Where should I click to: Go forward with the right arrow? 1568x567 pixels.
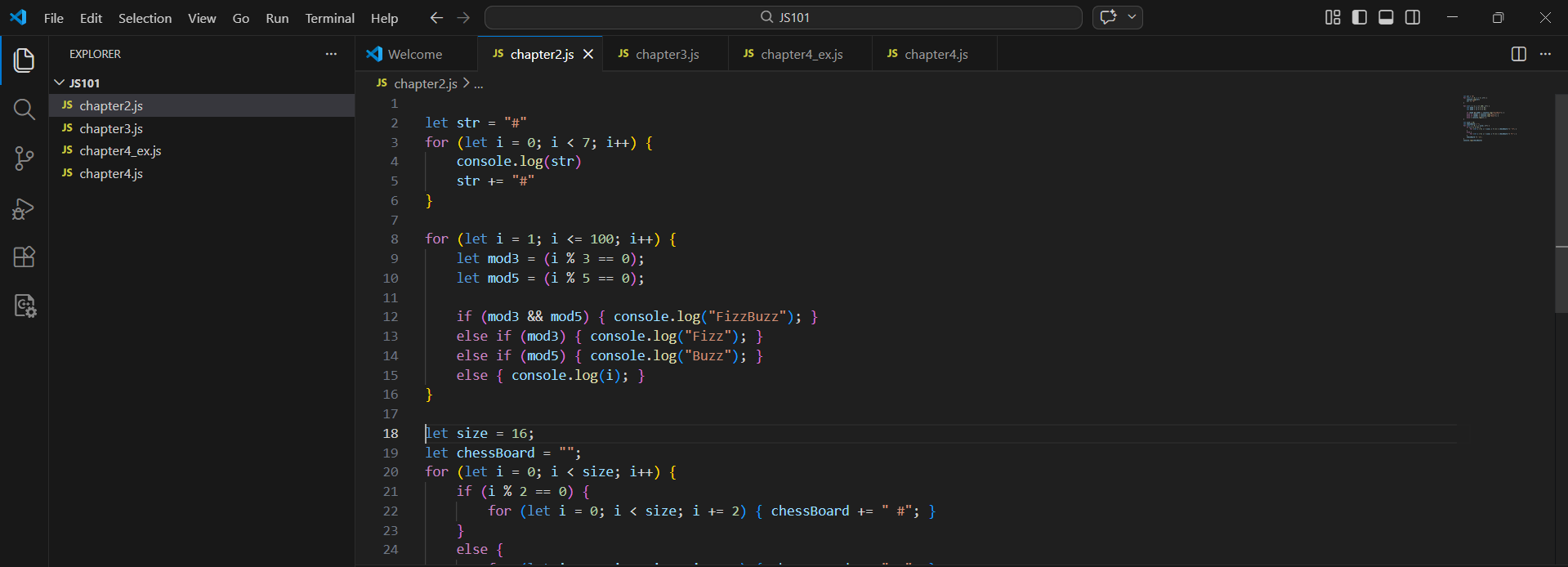[463, 17]
